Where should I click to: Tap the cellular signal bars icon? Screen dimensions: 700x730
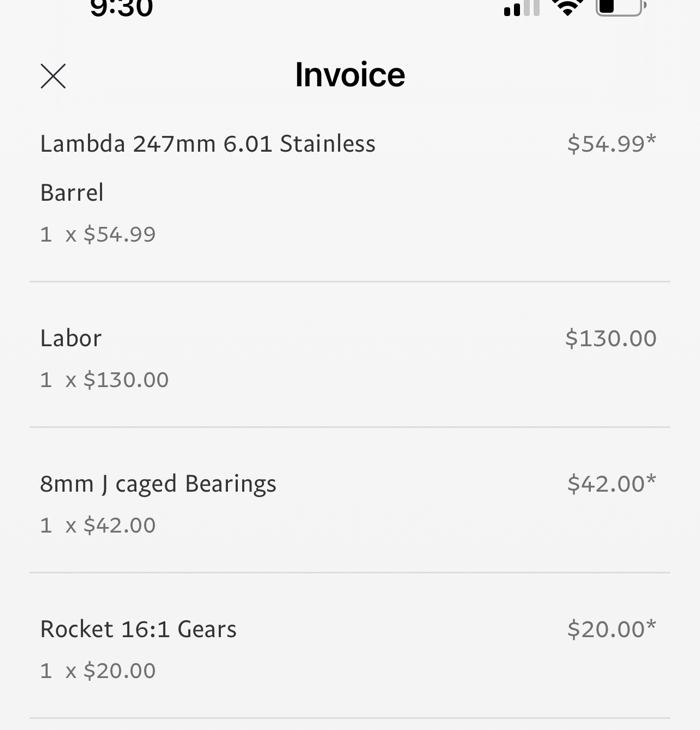click(x=521, y=8)
